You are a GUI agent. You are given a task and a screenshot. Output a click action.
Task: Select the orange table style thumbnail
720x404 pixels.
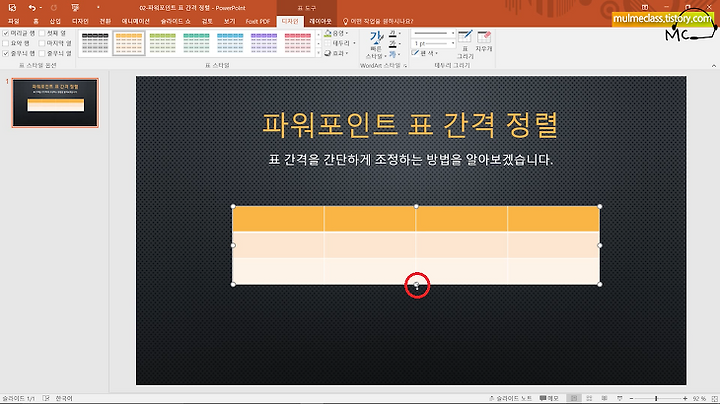(129, 43)
